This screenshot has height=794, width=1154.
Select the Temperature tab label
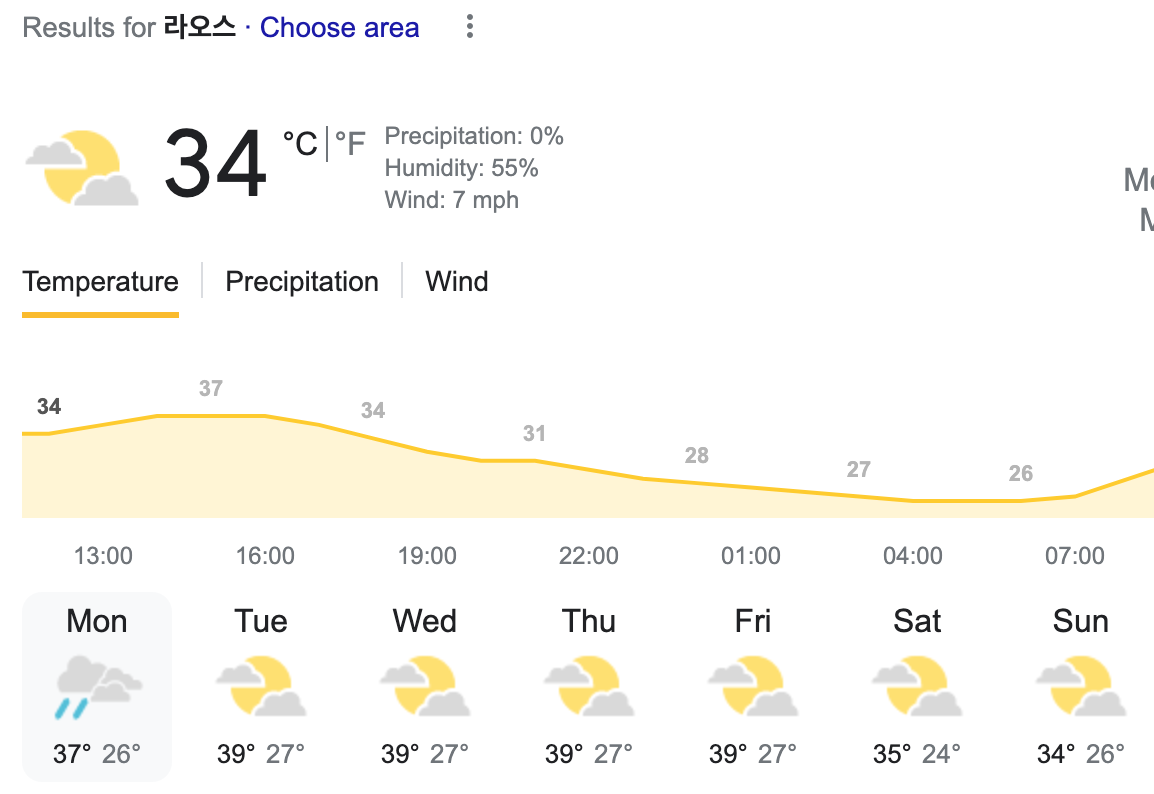pos(100,281)
